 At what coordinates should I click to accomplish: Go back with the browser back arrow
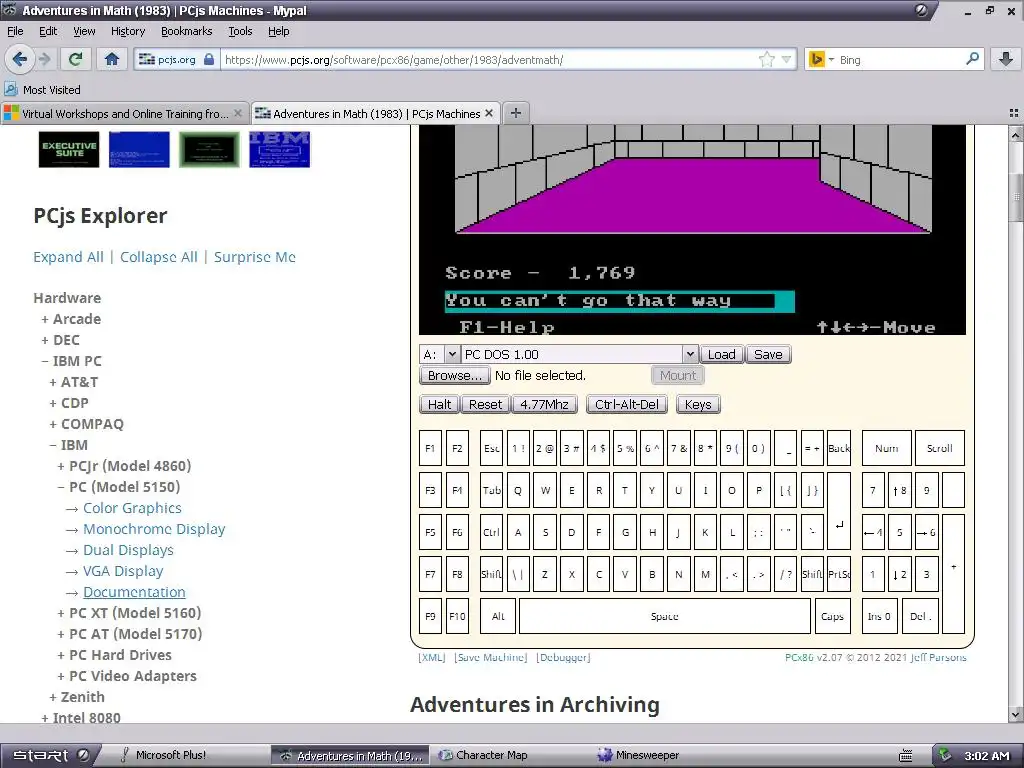click(x=20, y=59)
